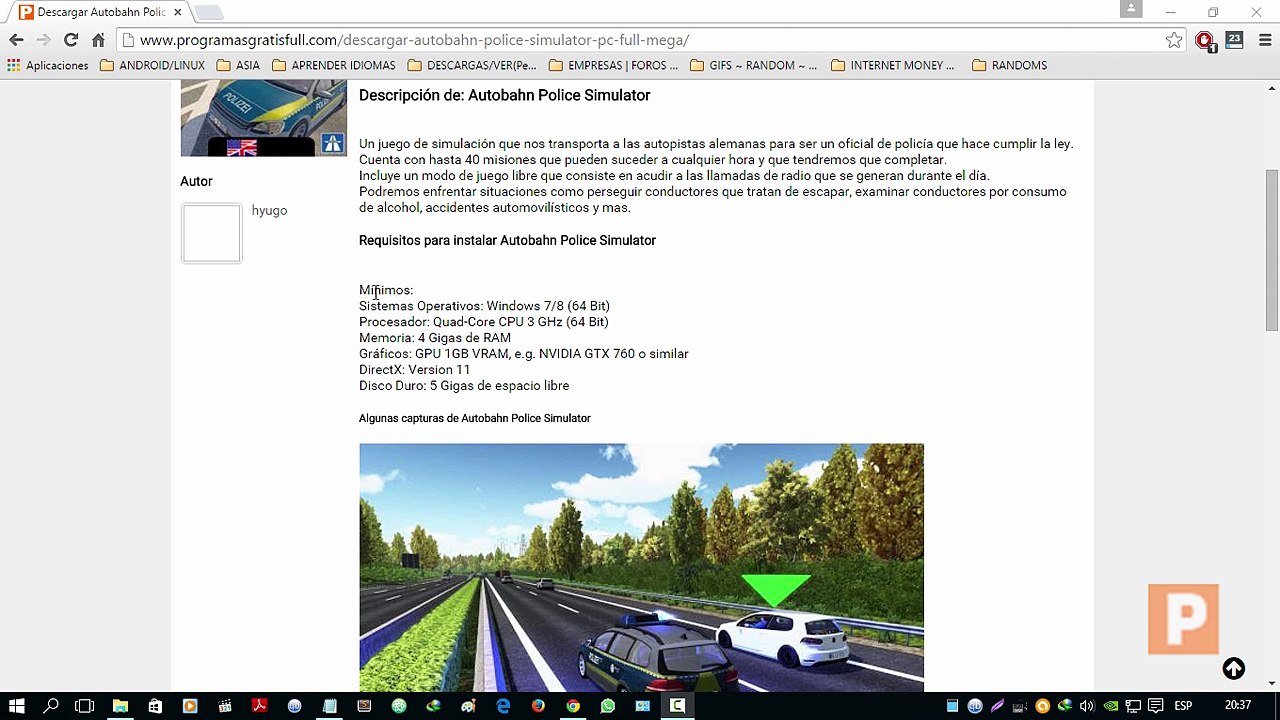Click the Autobahn Police Simulator cover image
This screenshot has width=1280, height=720.
(263, 119)
